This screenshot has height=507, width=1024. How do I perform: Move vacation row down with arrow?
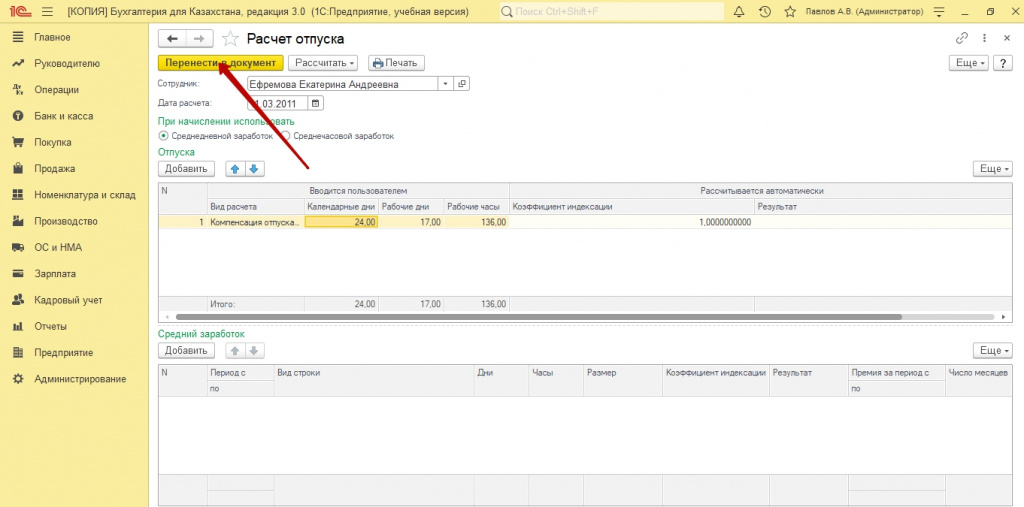[254, 169]
